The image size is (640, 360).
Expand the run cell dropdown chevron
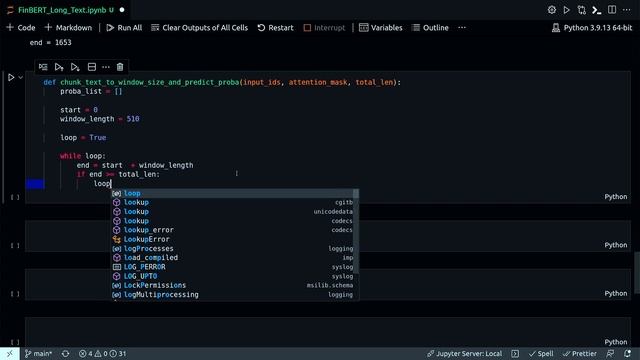[x=20, y=77]
